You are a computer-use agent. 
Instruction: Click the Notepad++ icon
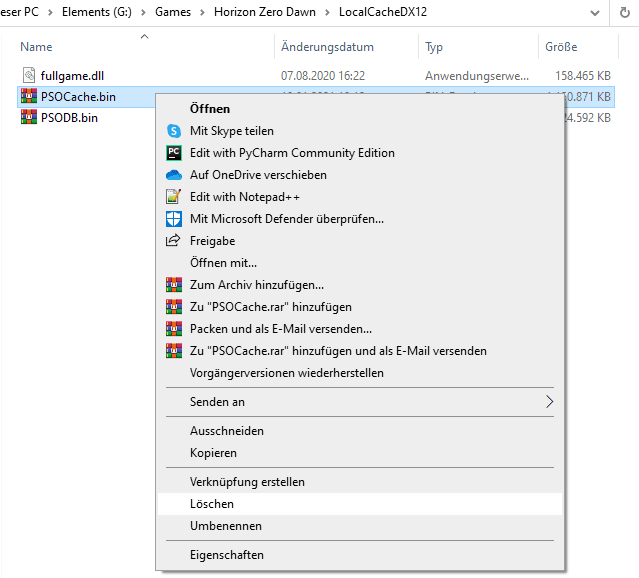173,196
